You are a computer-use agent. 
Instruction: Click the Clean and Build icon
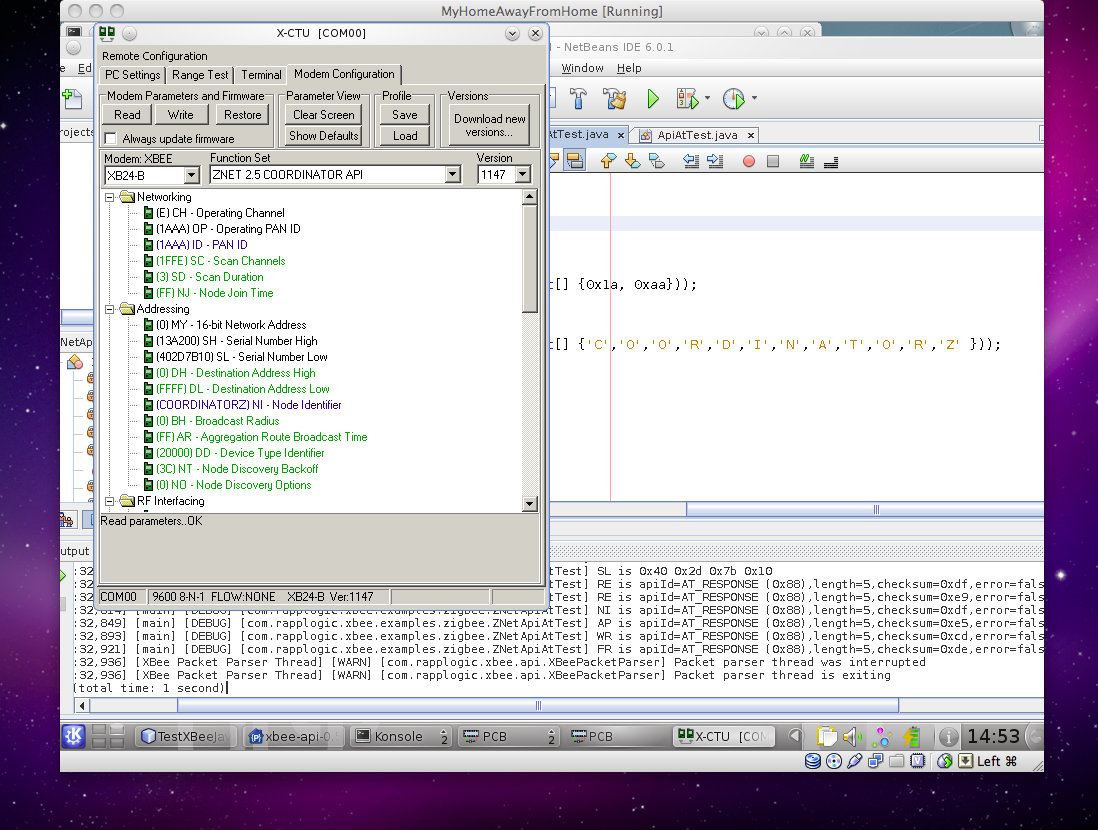tap(615, 98)
